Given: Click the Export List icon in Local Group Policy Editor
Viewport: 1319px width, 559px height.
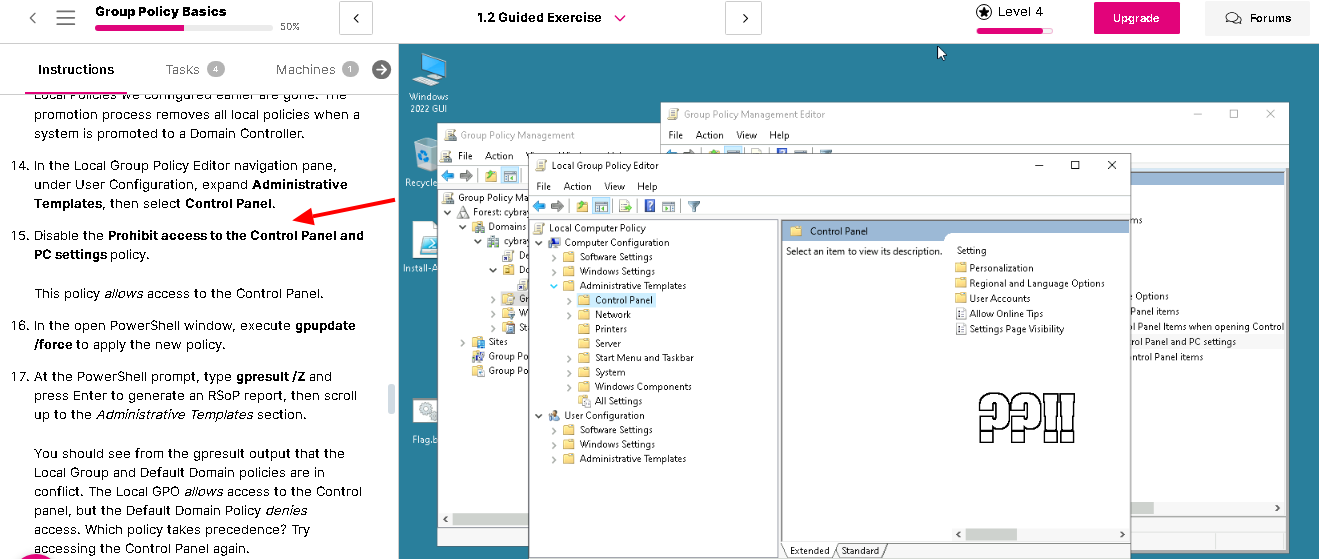Looking at the screenshot, I should (x=625, y=206).
